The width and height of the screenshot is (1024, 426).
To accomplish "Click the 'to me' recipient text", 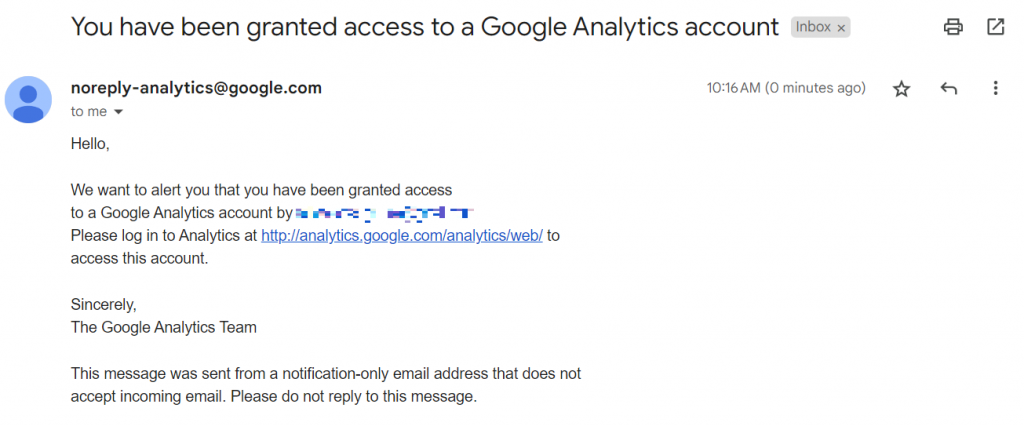I will 89,112.
